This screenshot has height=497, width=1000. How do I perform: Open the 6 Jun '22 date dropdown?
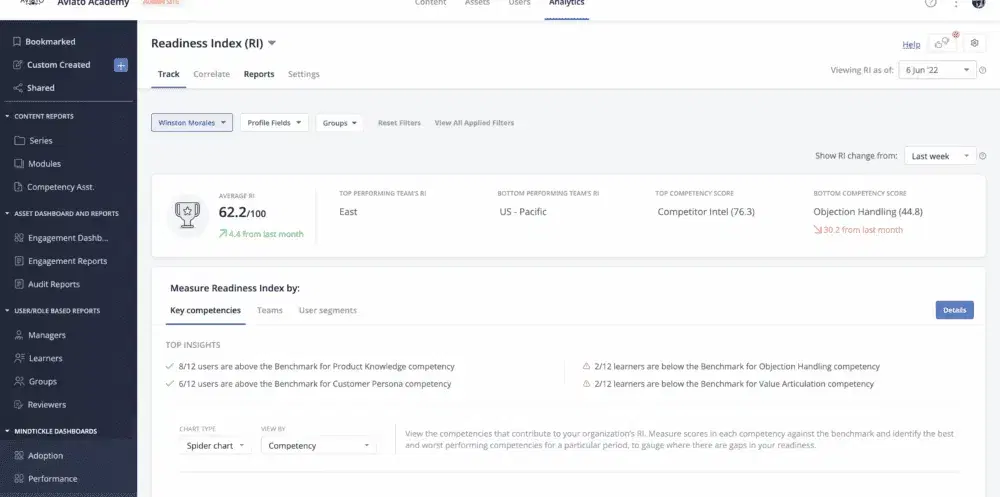[937, 70]
